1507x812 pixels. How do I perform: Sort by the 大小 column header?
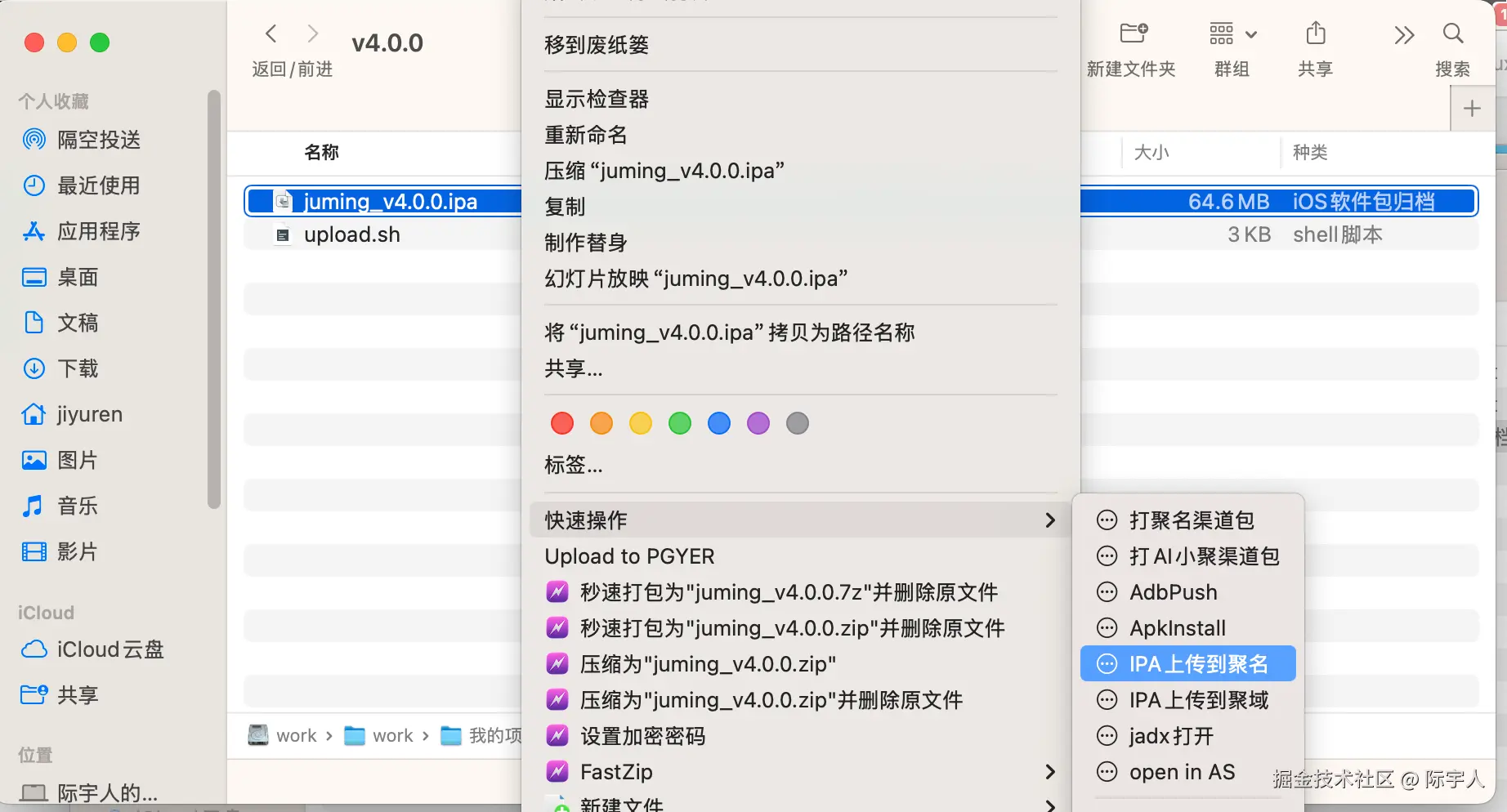[1151, 153]
